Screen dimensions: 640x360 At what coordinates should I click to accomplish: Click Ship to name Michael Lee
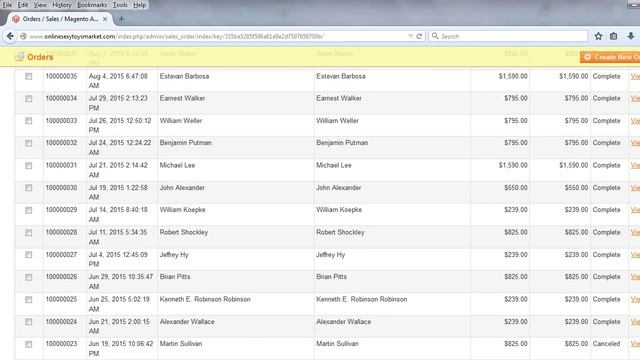point(334,165)
